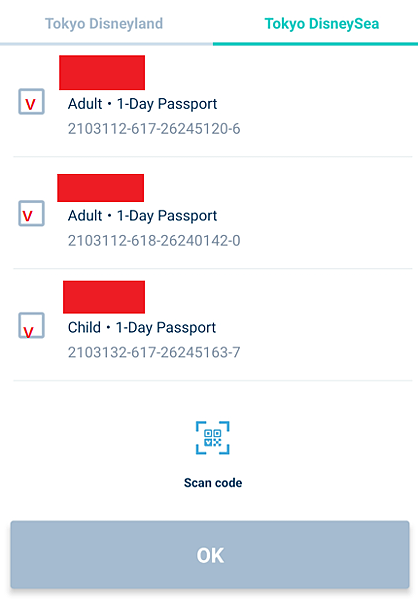Uncheck ticket ending in 26245120-6

[31, 102]
